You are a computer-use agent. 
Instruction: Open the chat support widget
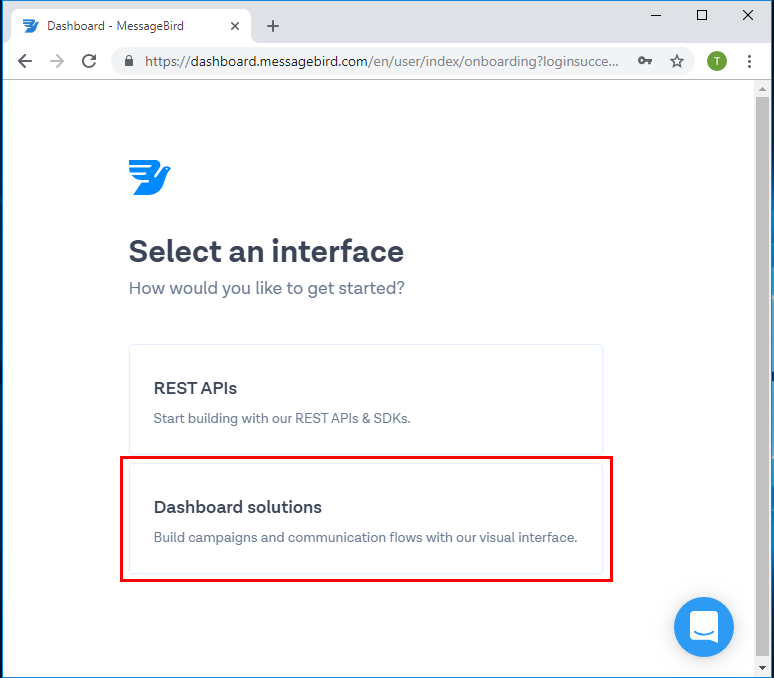(x=703, y=627)
